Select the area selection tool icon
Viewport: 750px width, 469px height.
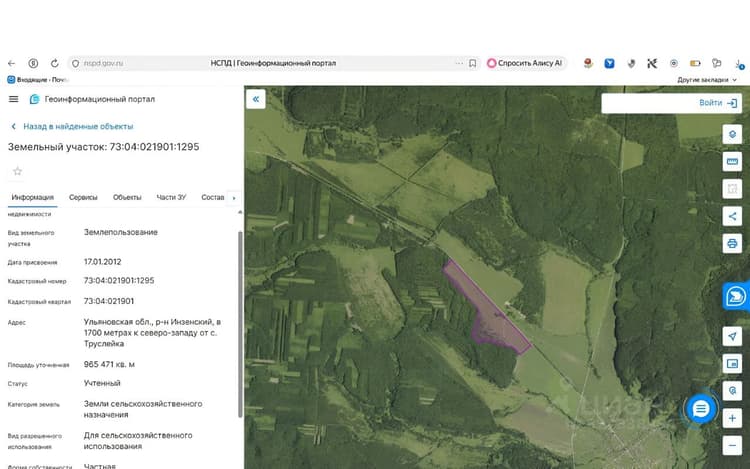[x=732, y=189]
